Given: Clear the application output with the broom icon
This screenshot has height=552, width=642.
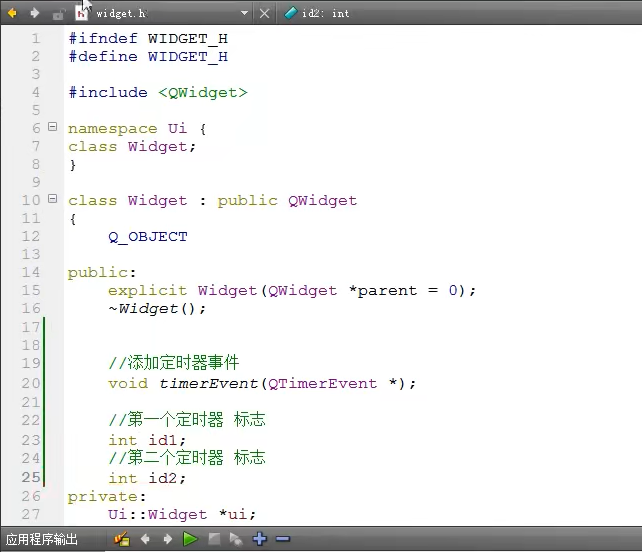Looking at the screenshot, I should tap(122, 539).
